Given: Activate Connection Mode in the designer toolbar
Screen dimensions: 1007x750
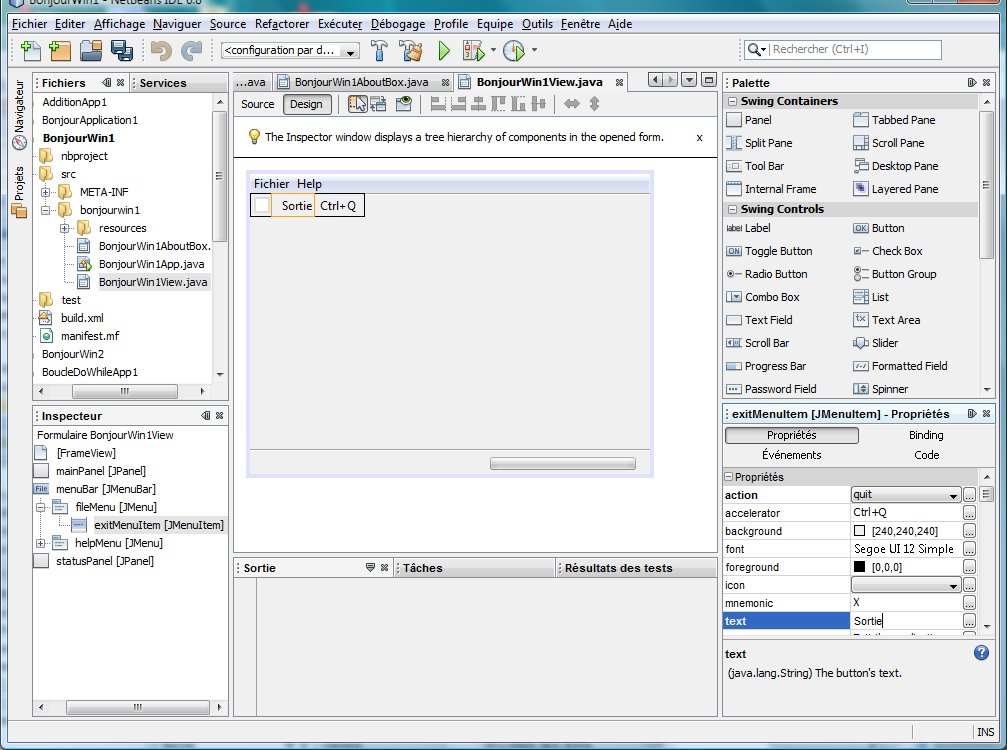Looking at the screenshot, I should [x=378, y=103].
